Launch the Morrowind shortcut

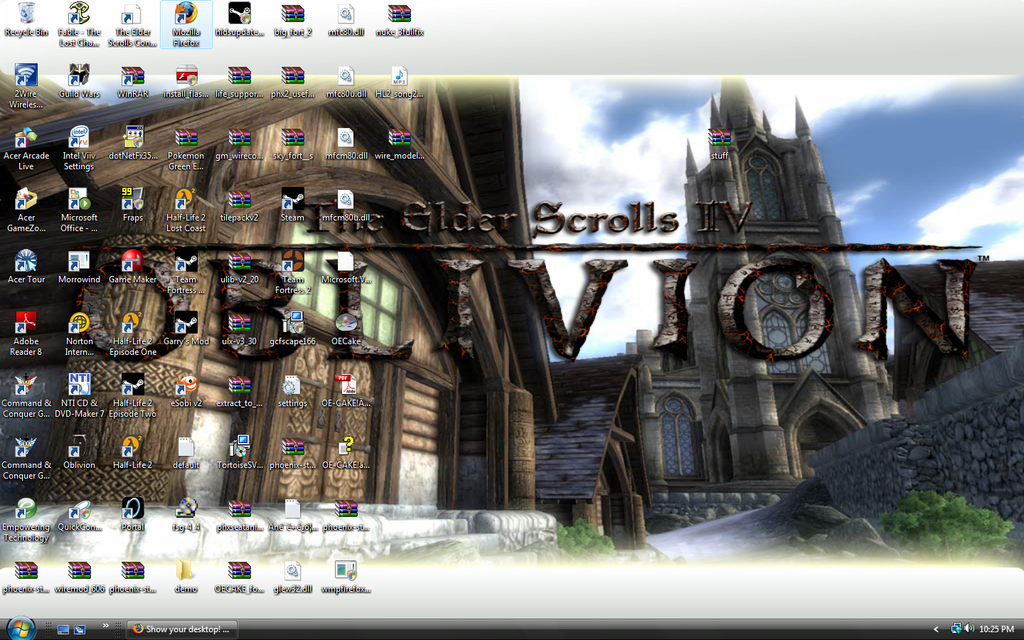click(x=79, y=267)
